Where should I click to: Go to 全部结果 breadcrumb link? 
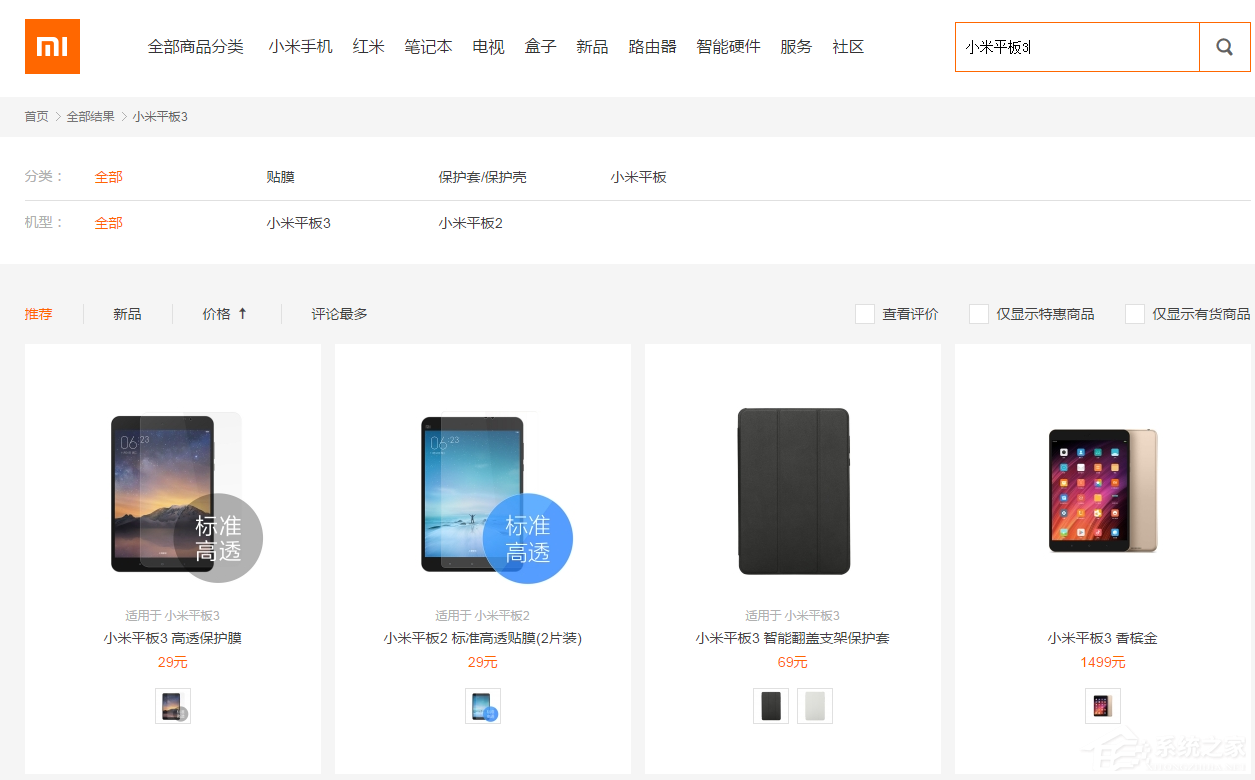[91, 117]
